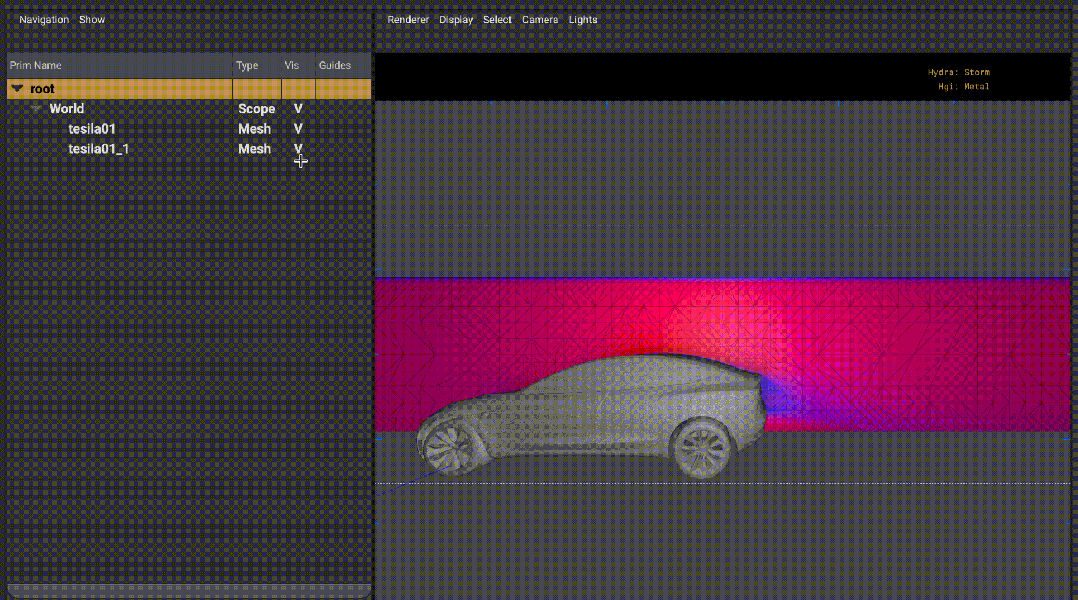Collapse the root prim disclosure triangle
This screenshot has width=1078, height=600.
tap(17, 89)
